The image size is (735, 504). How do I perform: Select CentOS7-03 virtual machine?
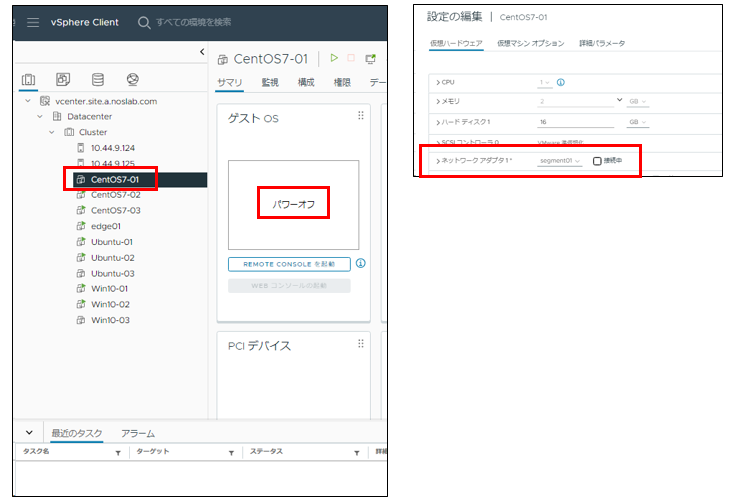(x=116, y=211)
